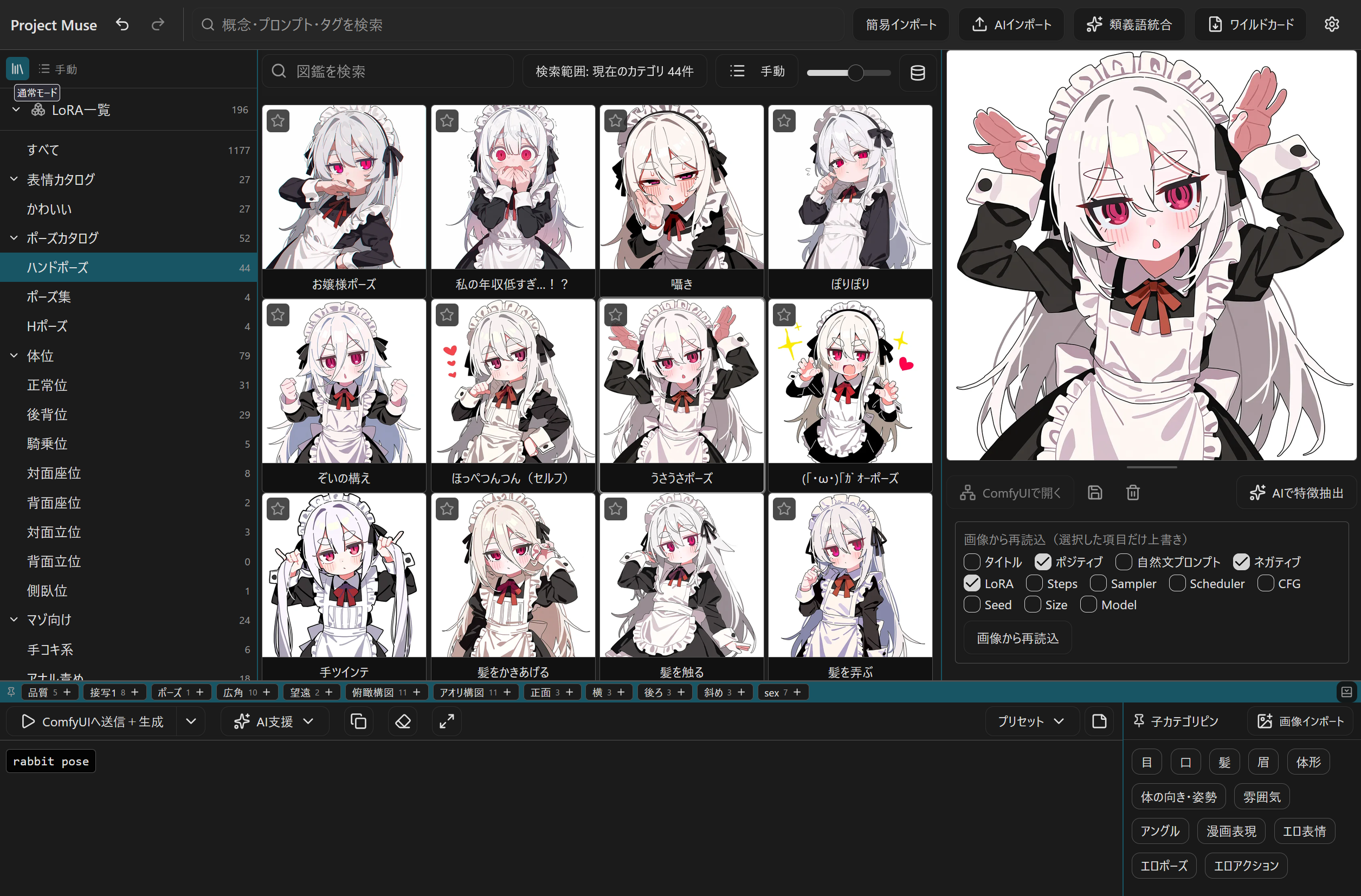Uncheck the LoRA checkbox

coord(972,584)
